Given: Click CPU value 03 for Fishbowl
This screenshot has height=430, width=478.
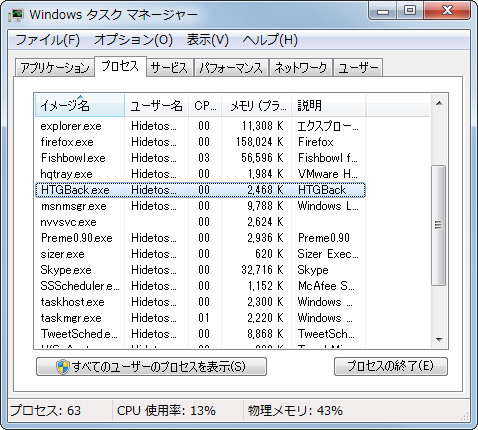Looking at the screenshot, I should [204, 158].
